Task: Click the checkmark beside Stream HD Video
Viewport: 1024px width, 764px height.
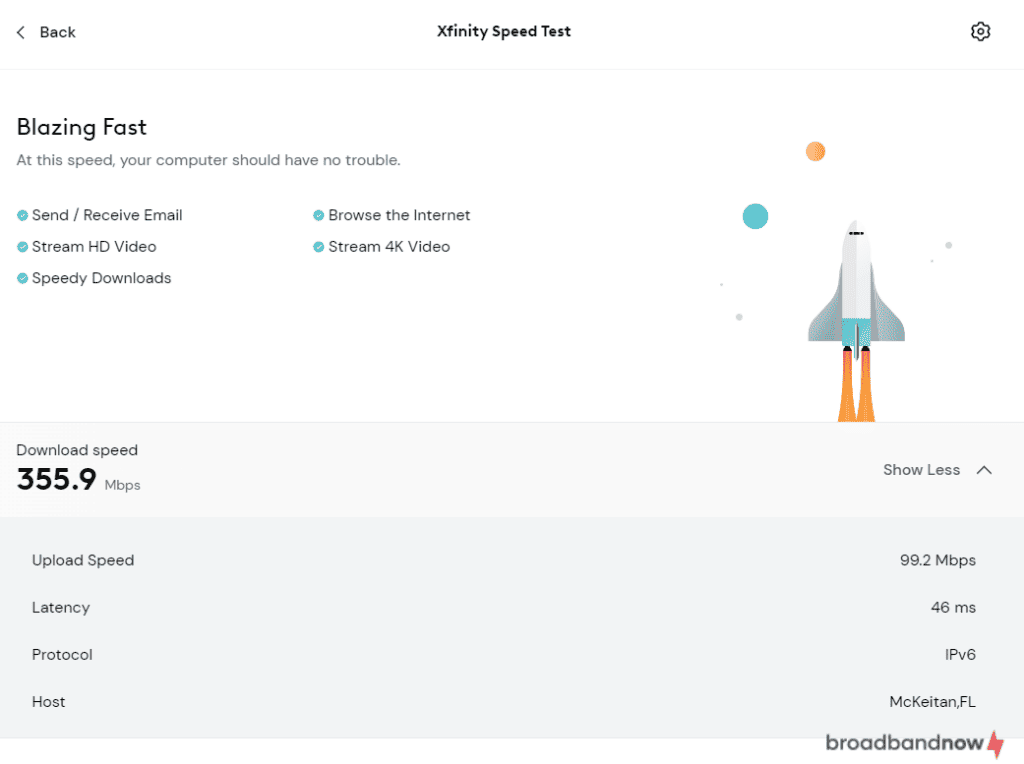Action: [21, 246]
